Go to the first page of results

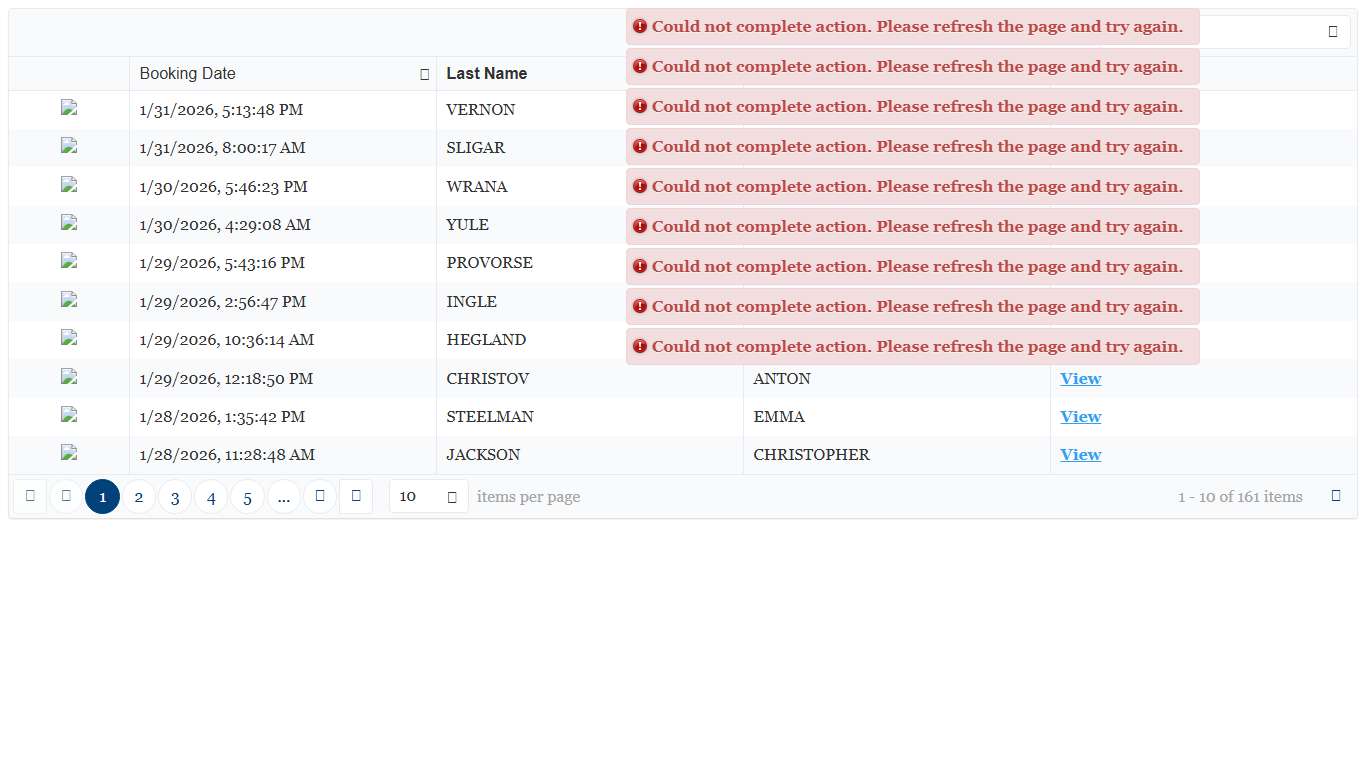pos(30,496)
